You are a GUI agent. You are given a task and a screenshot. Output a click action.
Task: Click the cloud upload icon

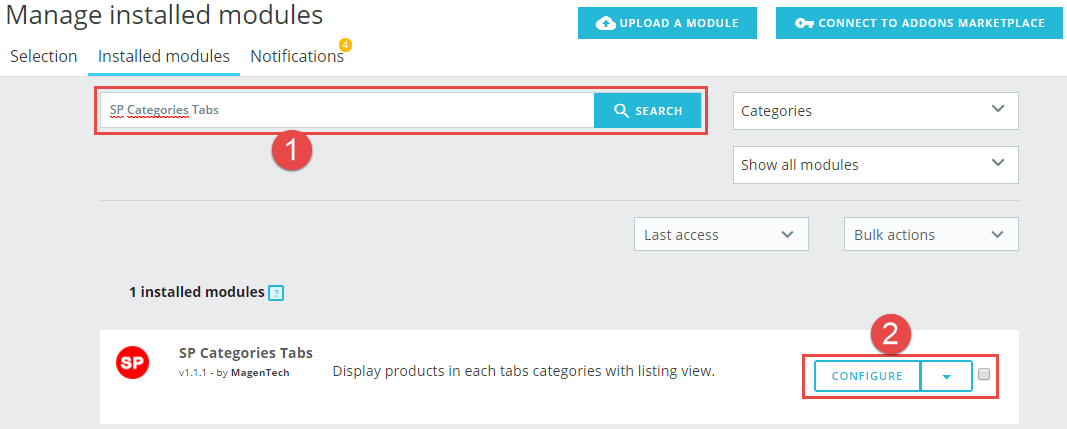point(605,23)
